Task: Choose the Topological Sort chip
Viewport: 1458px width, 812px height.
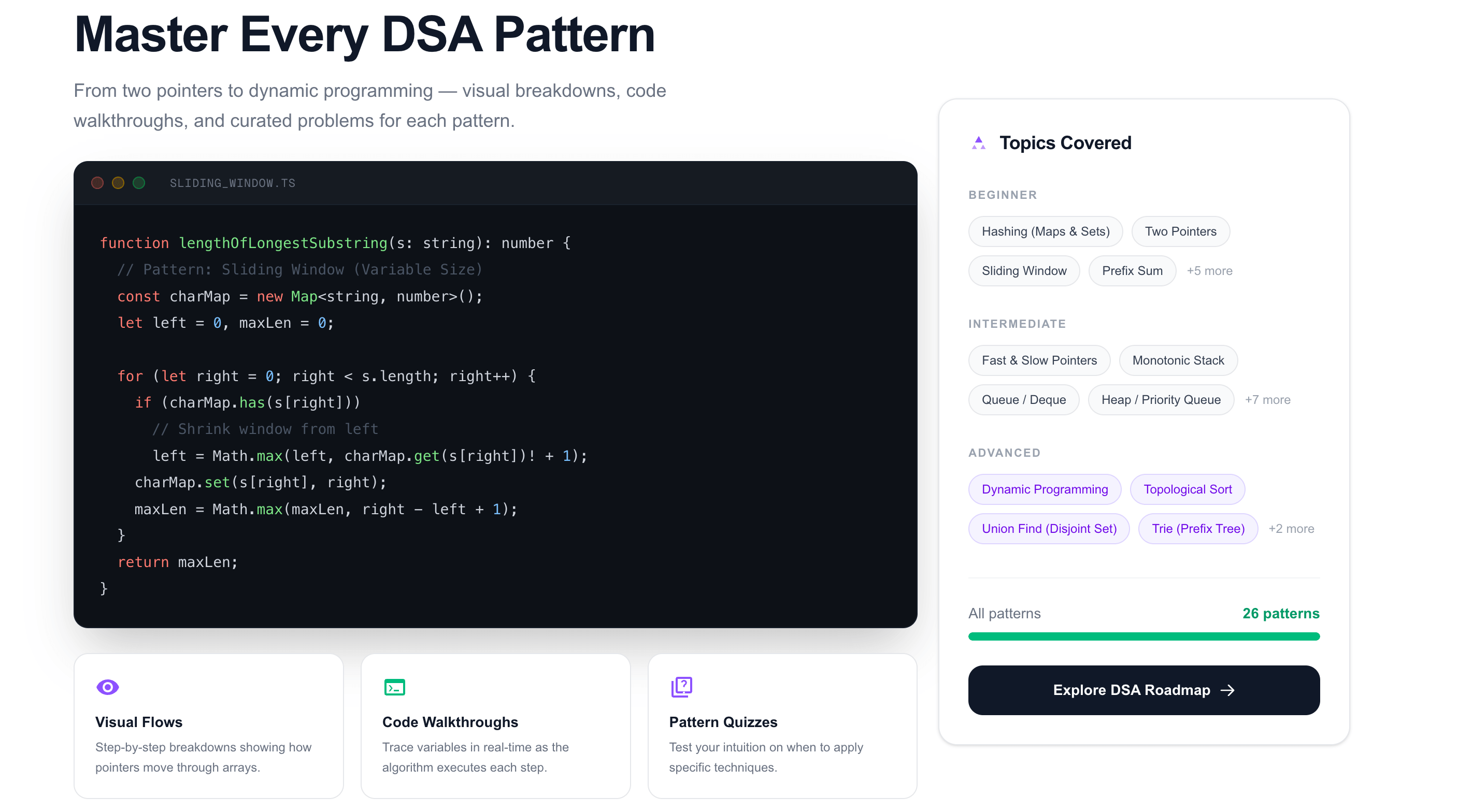Action: click(x=1188, y=489)
